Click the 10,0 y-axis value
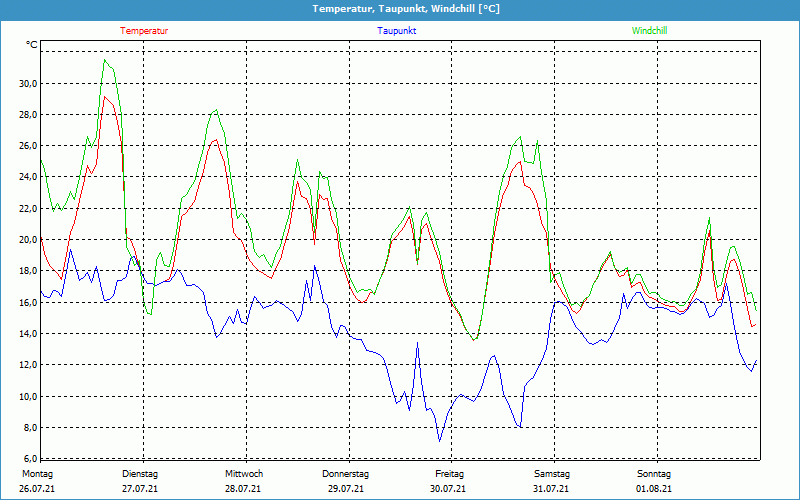The height and width of the screenshot is (500, 800). pos(28,396)
